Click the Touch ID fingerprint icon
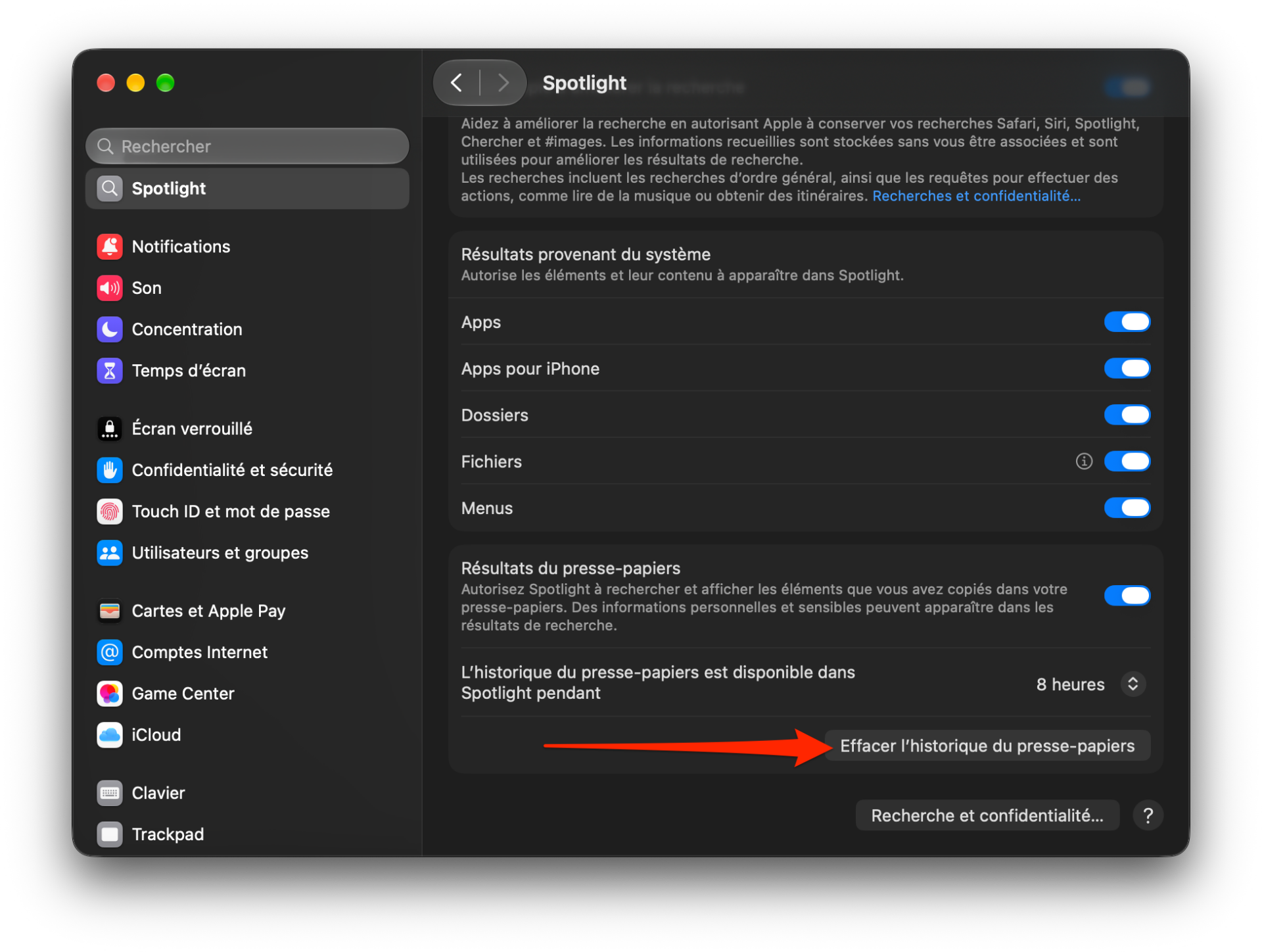 coord(110,512)
